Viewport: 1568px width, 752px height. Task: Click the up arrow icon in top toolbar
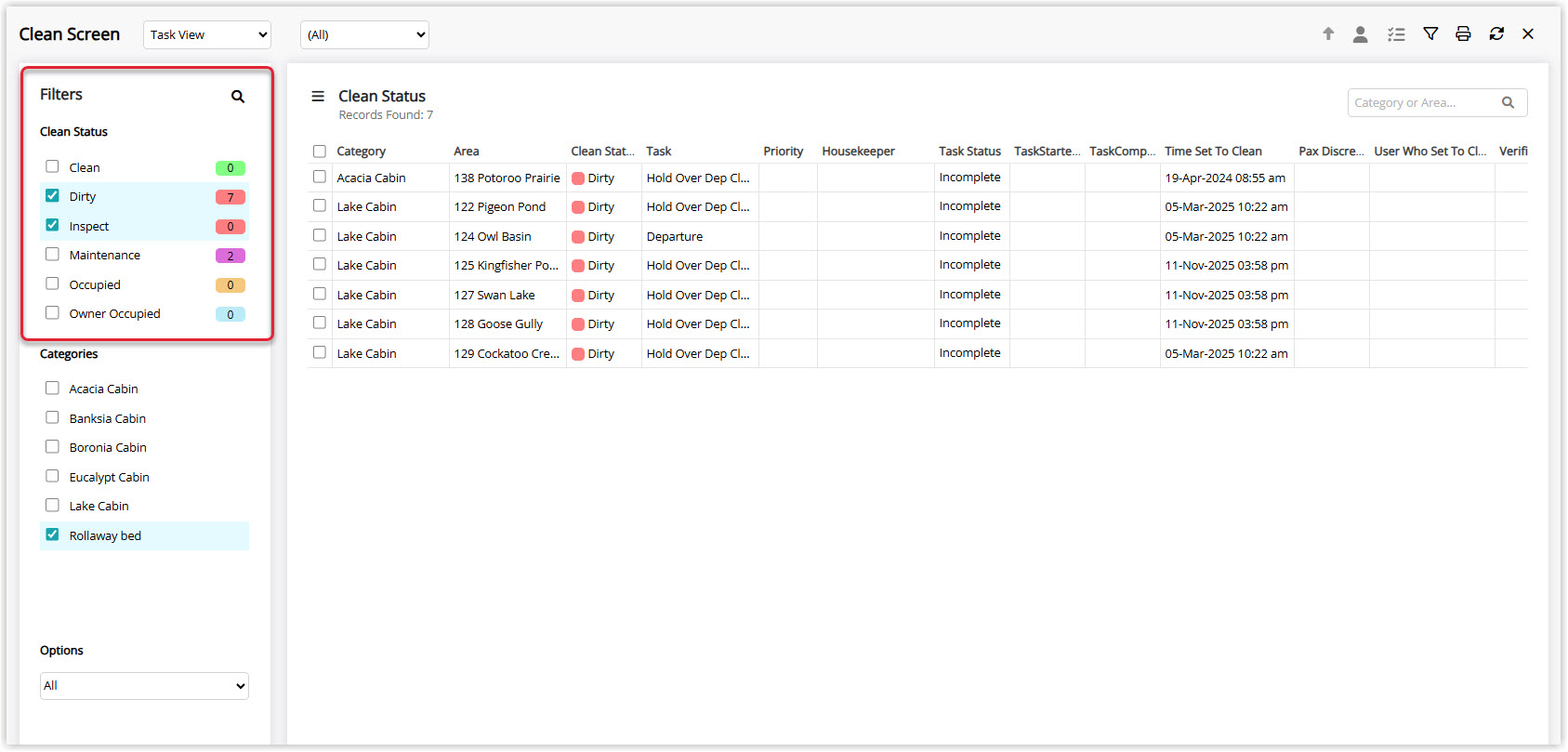1328,33
